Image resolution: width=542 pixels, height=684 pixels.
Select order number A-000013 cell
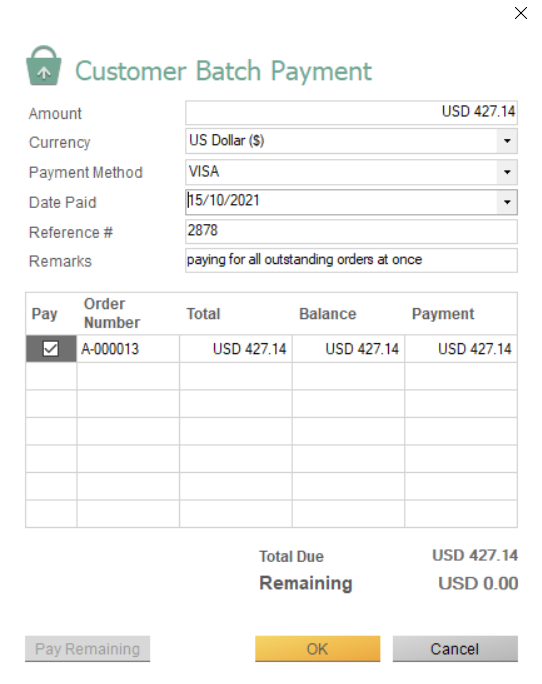[128, 349]
